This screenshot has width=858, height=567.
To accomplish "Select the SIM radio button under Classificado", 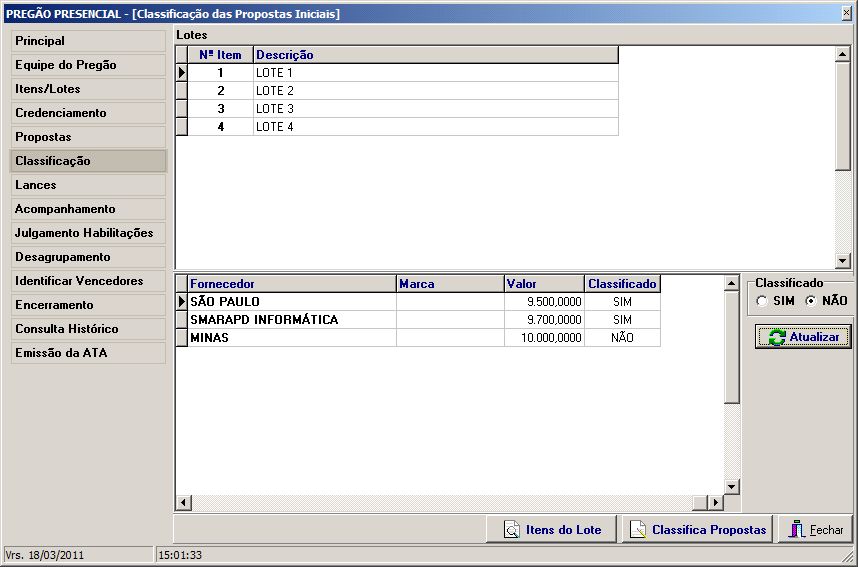I will point(762,301).
